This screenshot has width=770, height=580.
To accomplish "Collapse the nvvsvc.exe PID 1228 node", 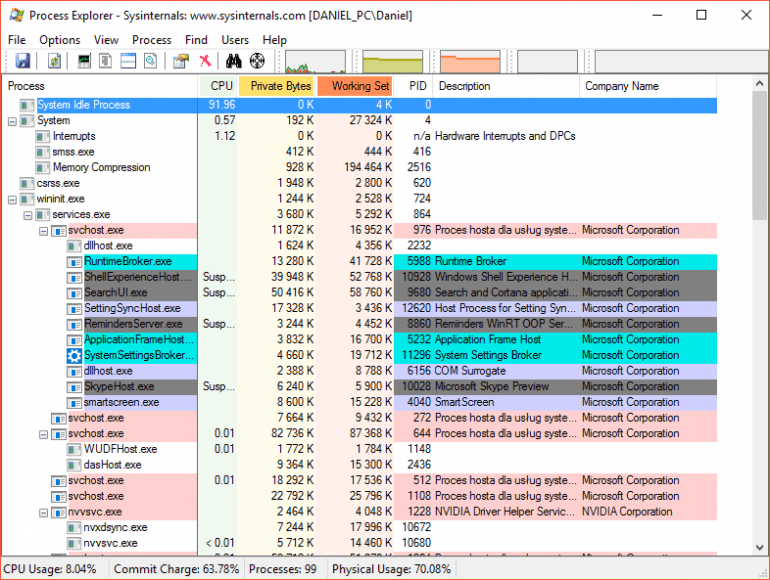I will 44,512.
